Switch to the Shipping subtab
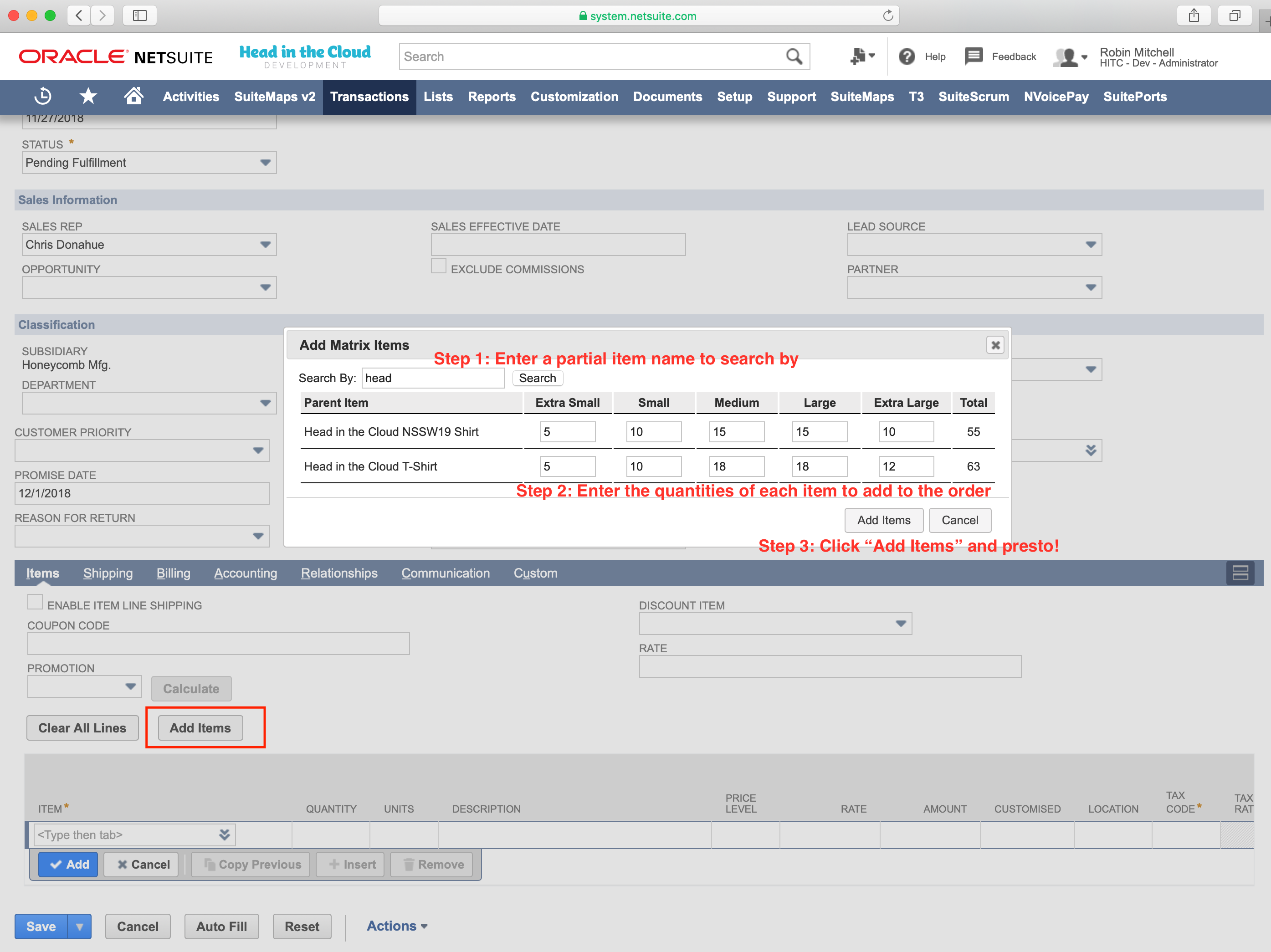The width and height of the screenshot is (1271, 952). 108,573
